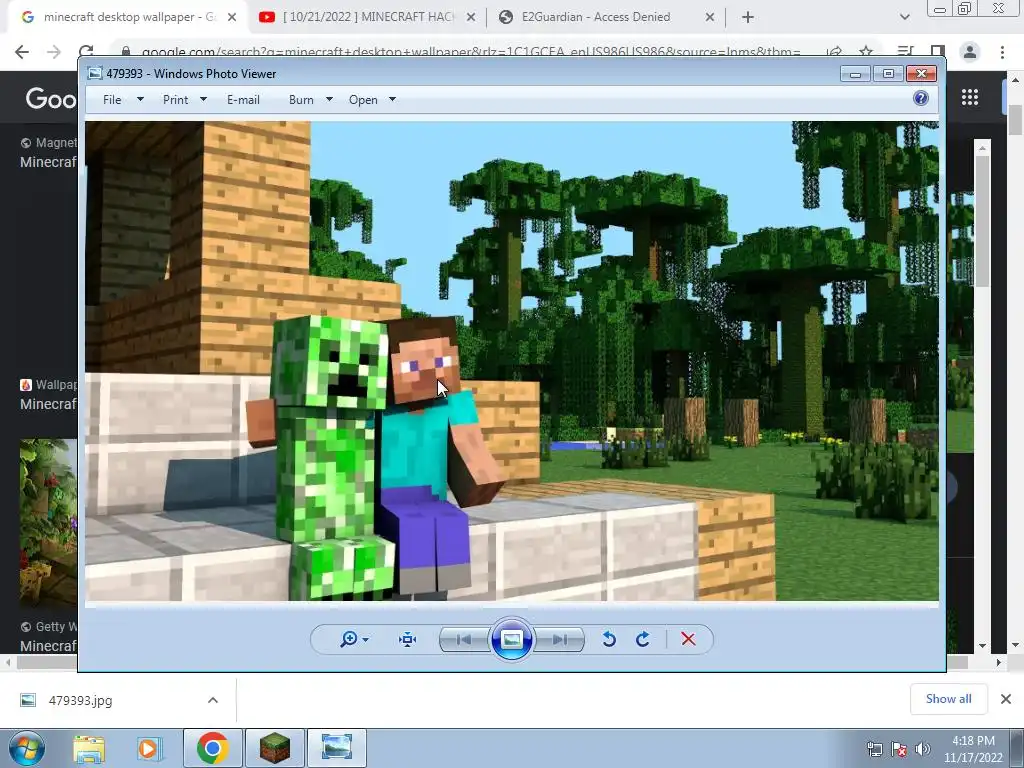Rotate the photo clockwise

[x=643, y=639]
